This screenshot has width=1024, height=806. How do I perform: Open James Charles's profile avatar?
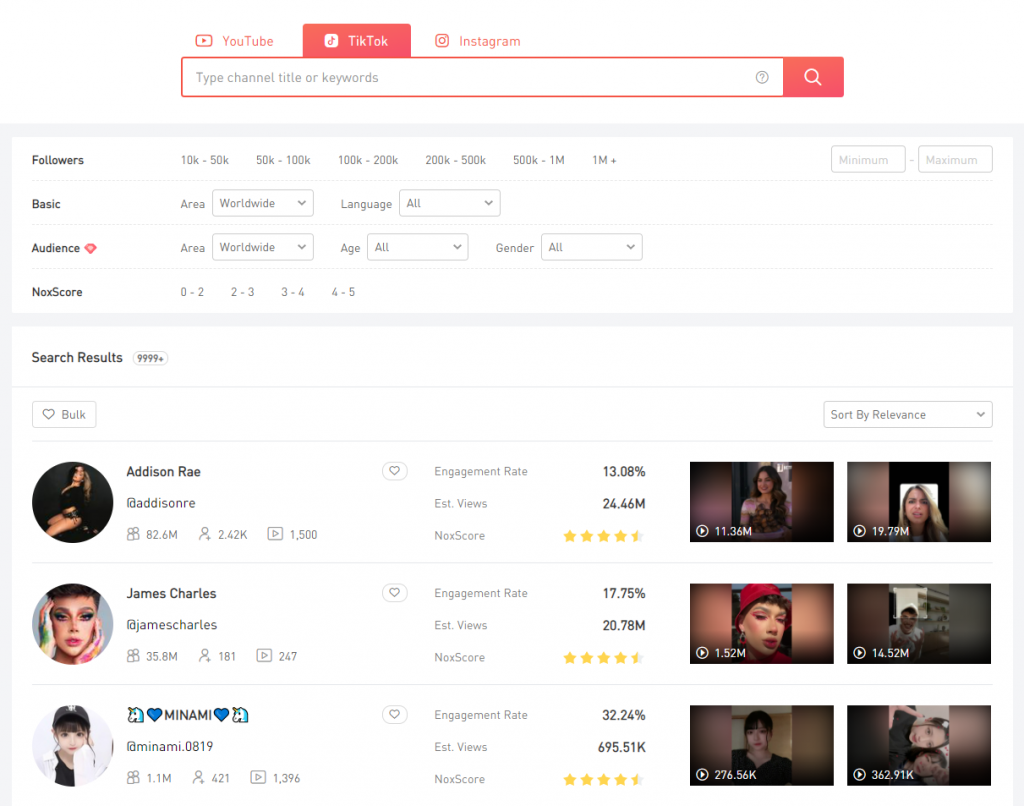pyautogui.click(x=72, y=624)
